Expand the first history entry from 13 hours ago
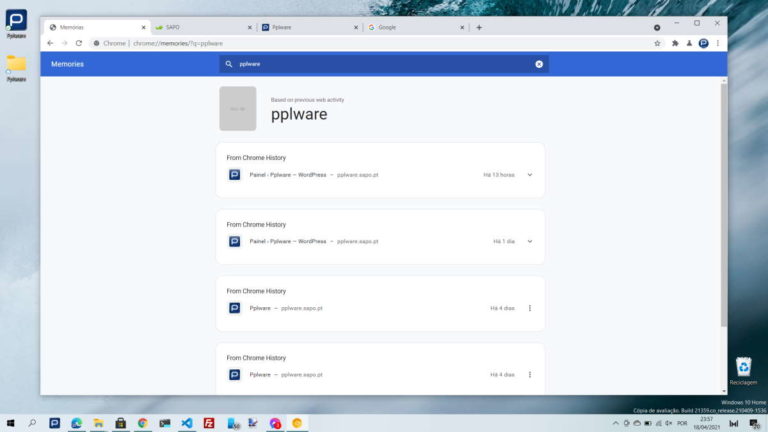Image resolution: width=768 pixels, height=432 pixels. (x=530, y=174)
